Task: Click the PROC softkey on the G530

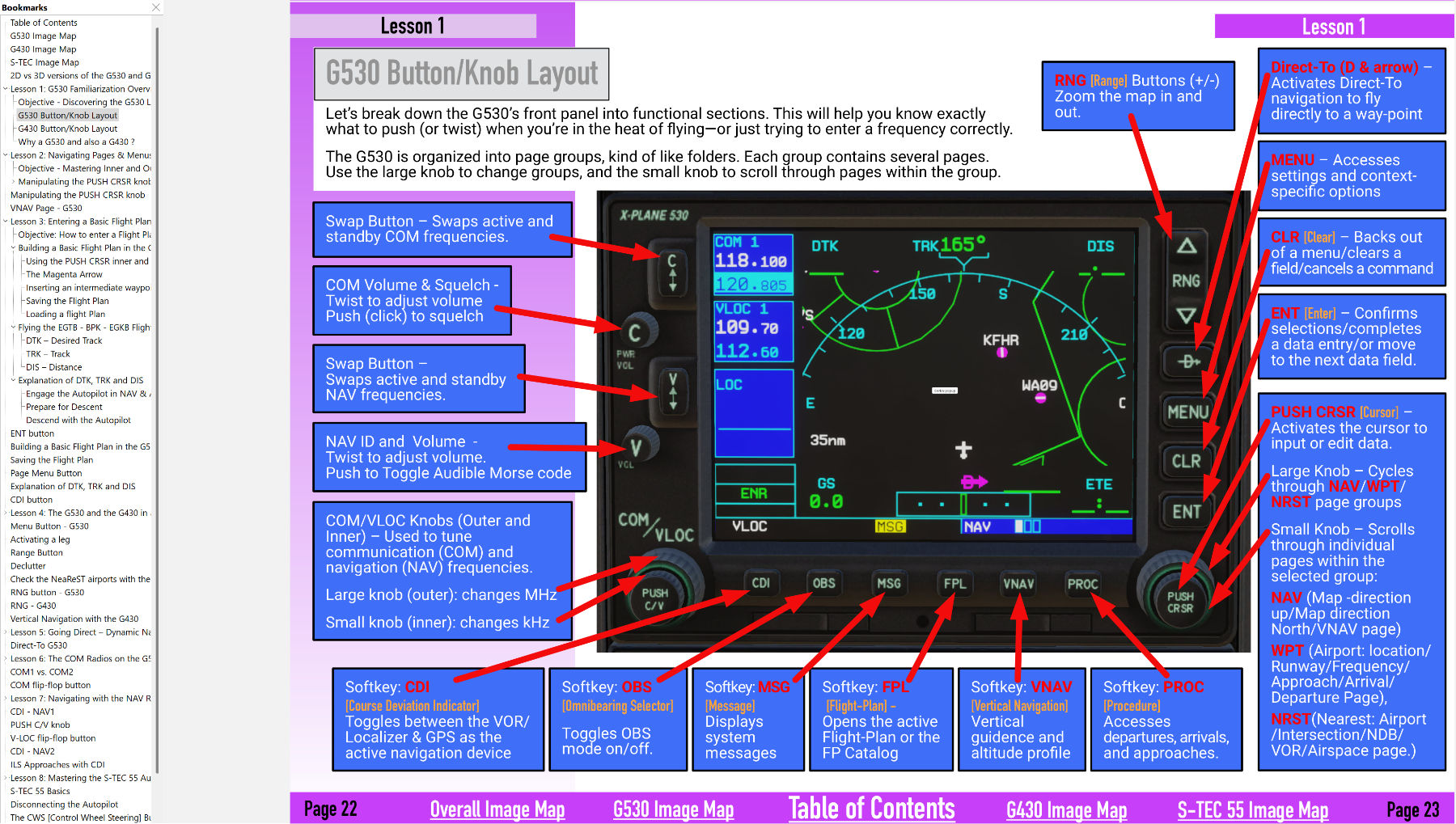Action: click(1082, 584)
